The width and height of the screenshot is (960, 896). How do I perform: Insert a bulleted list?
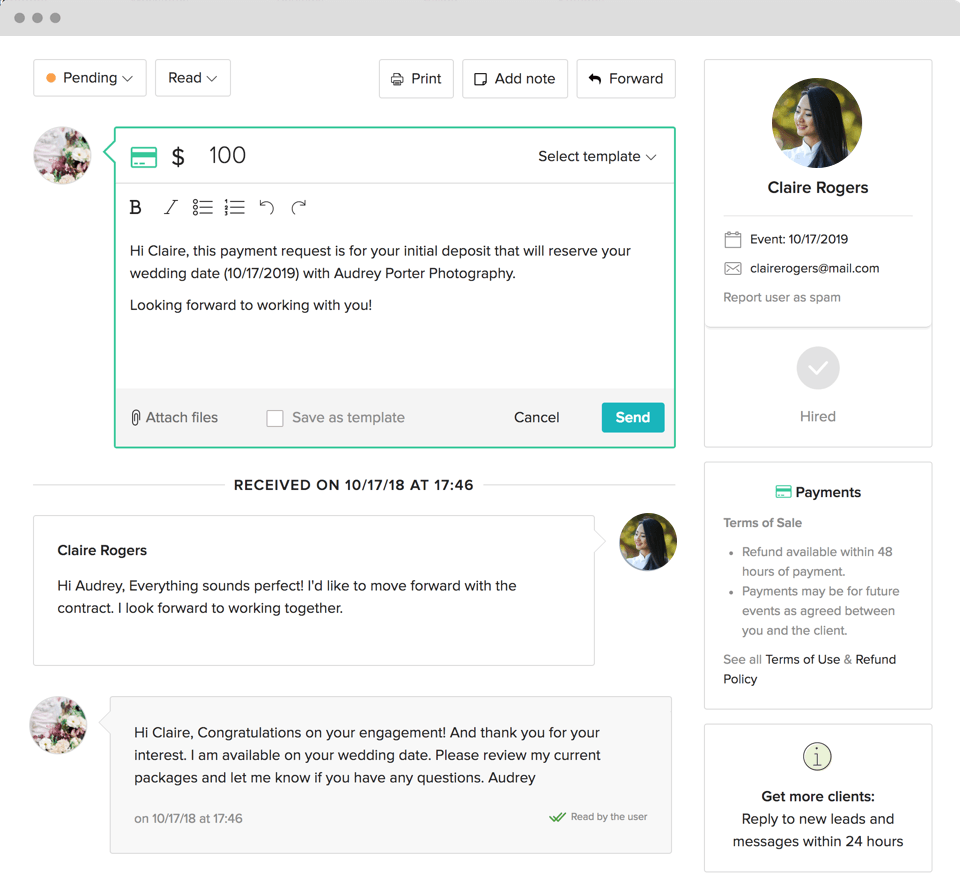(x=203, y=208)
